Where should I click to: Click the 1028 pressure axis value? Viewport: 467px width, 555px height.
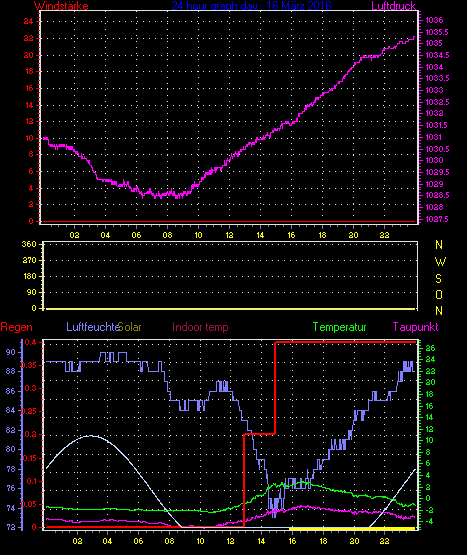434,207
